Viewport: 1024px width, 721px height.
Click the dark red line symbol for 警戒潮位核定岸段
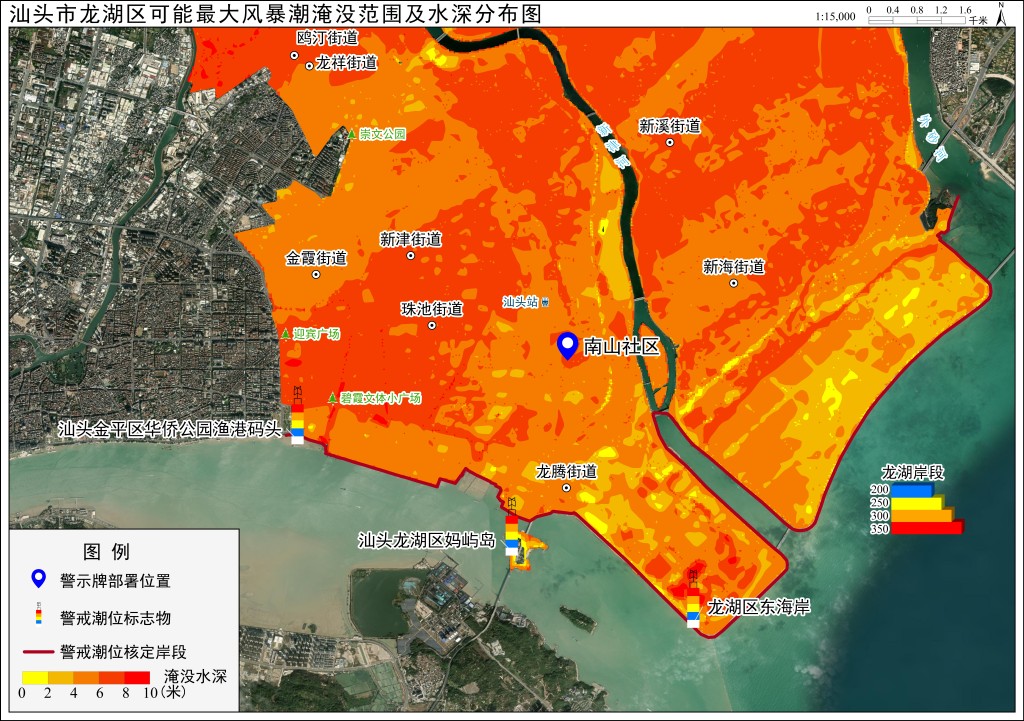pyautogui.click(x=39, y=652)
